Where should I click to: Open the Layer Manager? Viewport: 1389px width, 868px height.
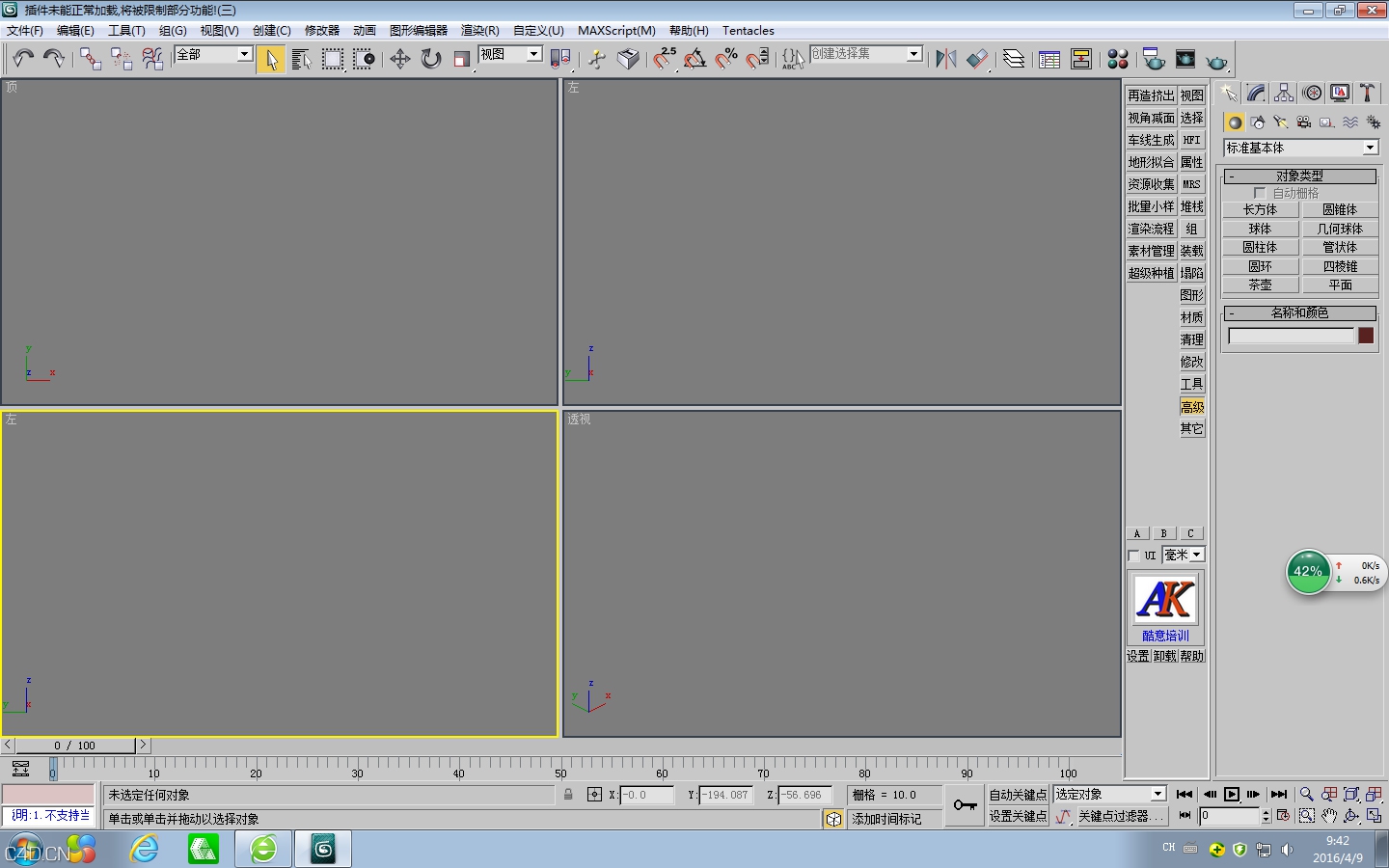pos(1014,59)
